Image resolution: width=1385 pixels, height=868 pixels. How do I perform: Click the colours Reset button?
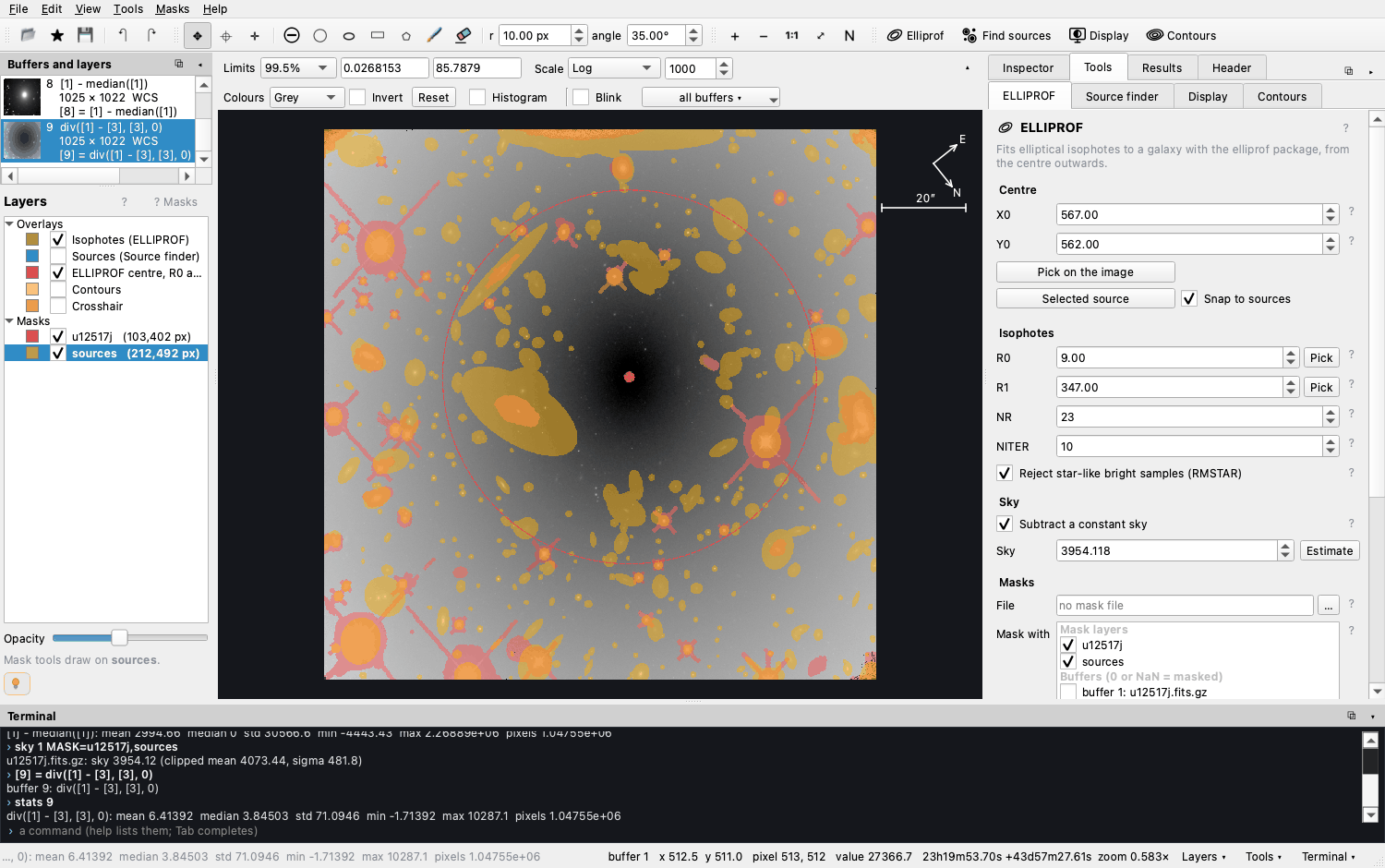click(433, 97)
